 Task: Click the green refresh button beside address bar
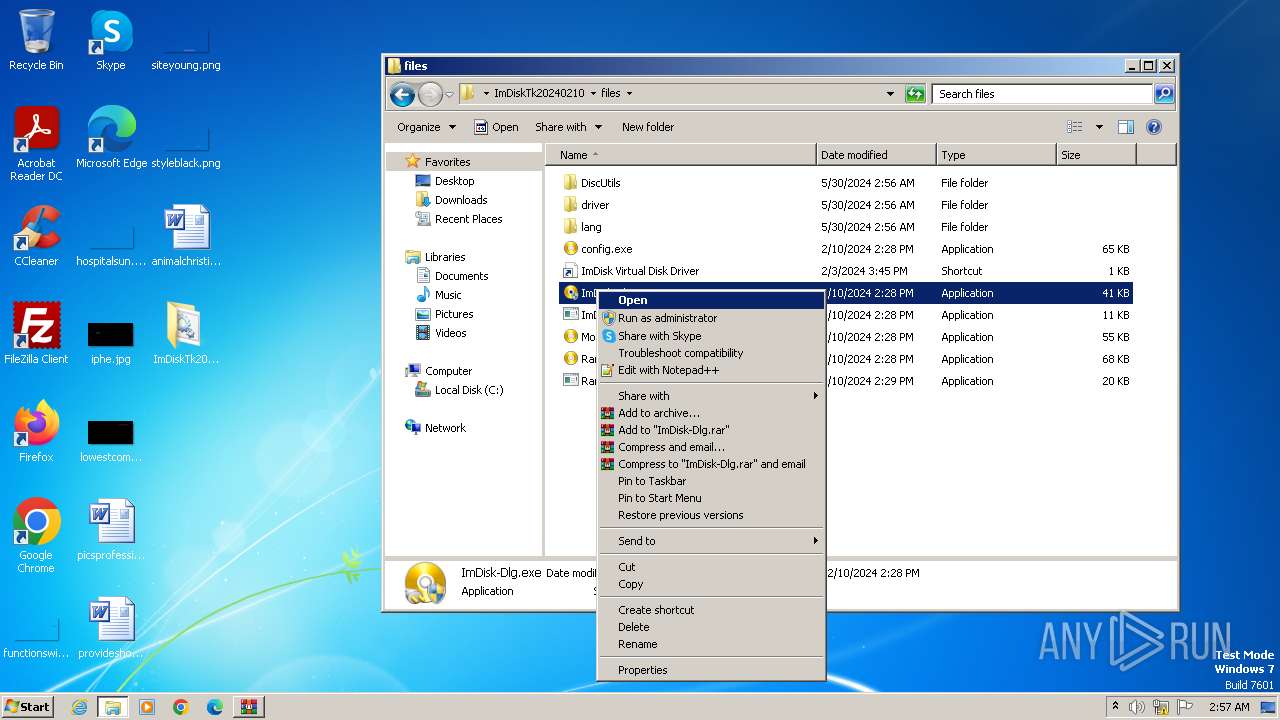(914, 94)
